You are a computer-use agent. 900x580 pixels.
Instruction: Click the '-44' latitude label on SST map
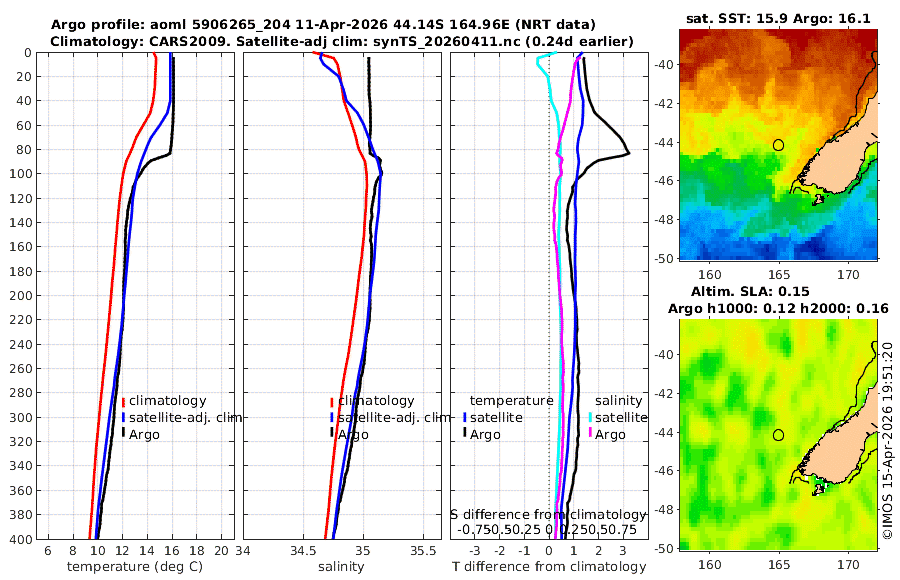(665, 142)
